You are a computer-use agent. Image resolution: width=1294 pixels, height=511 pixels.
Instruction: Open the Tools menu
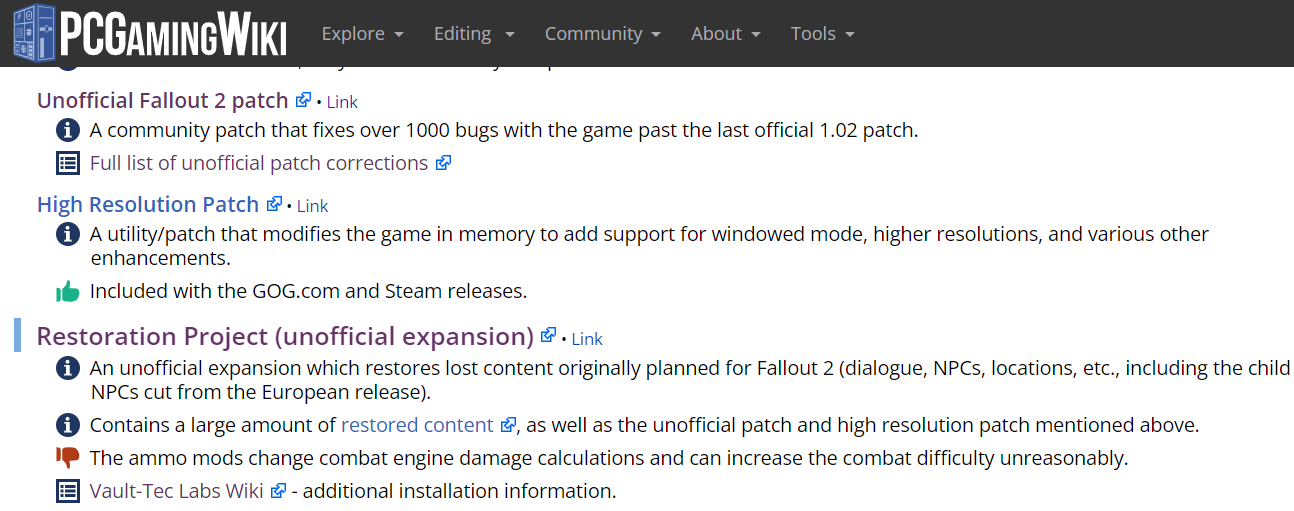822,33
